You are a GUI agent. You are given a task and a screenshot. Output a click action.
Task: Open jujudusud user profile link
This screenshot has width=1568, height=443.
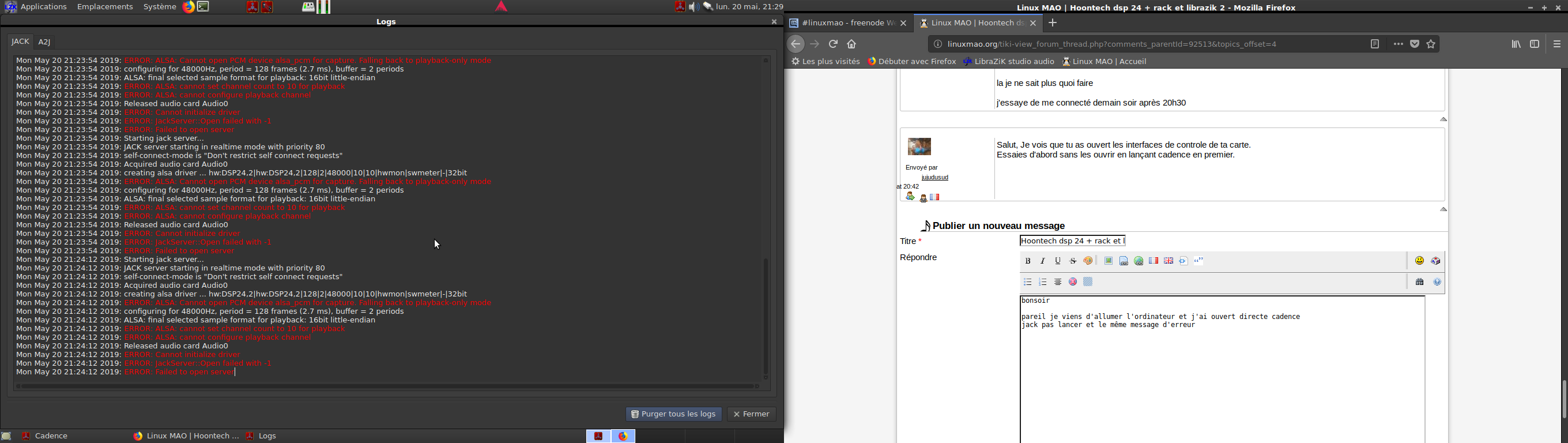[x=935, y=178]
